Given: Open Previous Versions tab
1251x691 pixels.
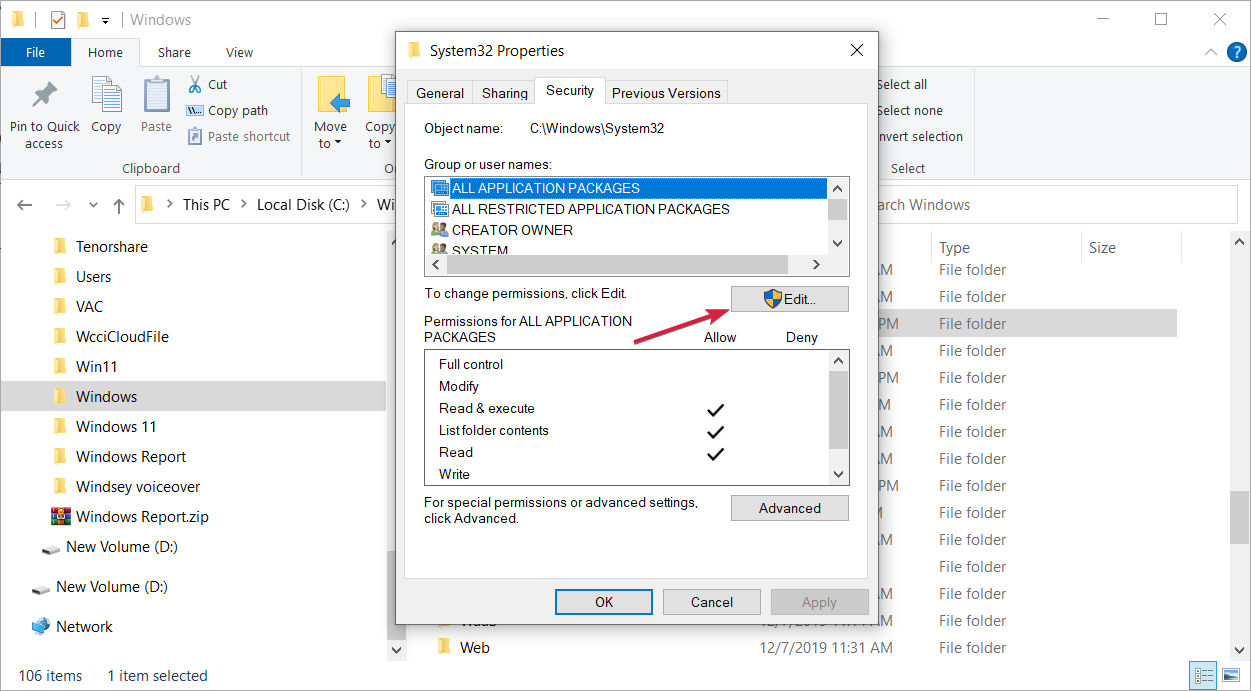Looking at the screenshot, I should pyautogui.click(x=666, y=93).
